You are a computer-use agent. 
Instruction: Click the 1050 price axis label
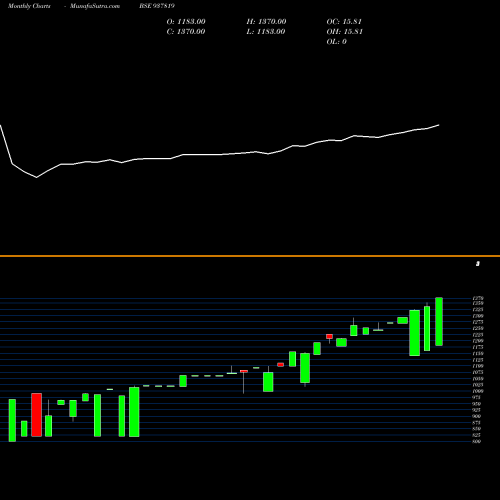point(478,379)
